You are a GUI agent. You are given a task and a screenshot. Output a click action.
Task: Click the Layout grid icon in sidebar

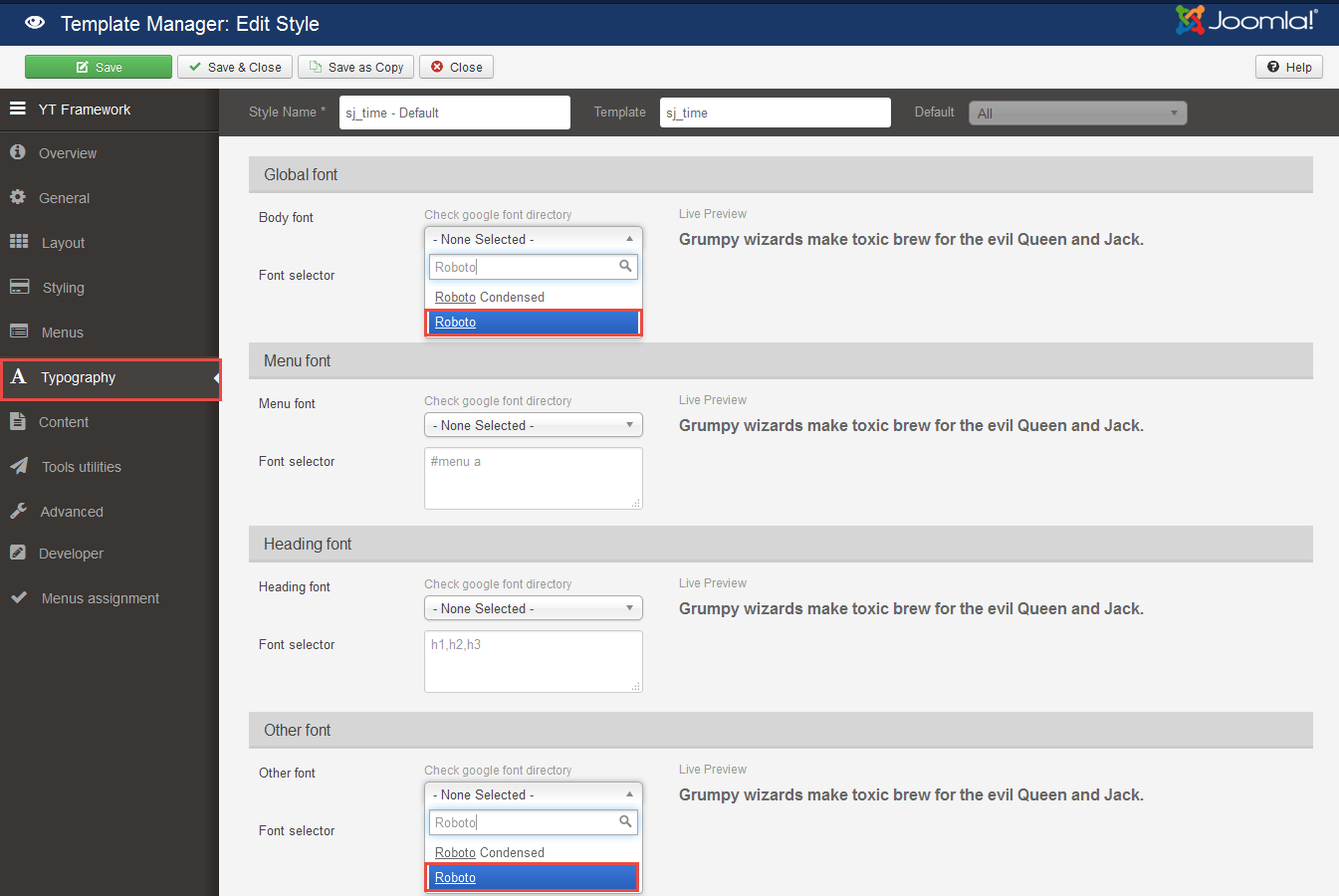click(x=19, y=242)
